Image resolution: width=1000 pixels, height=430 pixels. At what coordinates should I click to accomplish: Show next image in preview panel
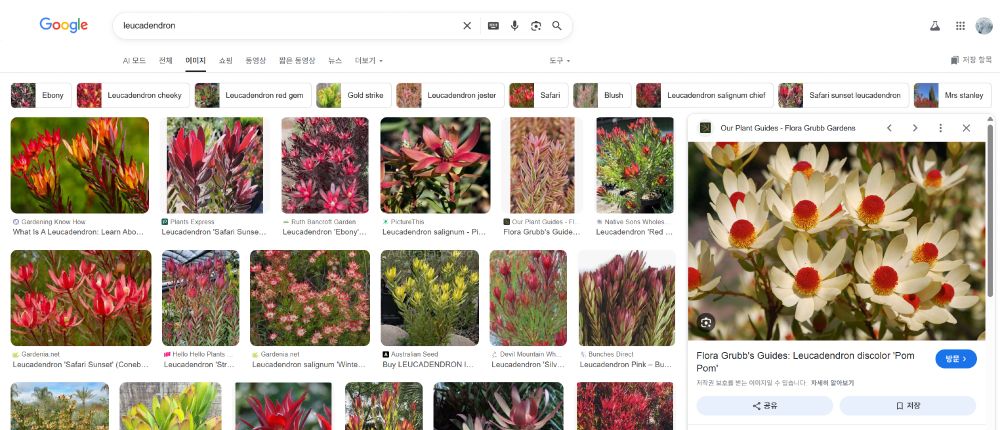click(x=915, y=128)
